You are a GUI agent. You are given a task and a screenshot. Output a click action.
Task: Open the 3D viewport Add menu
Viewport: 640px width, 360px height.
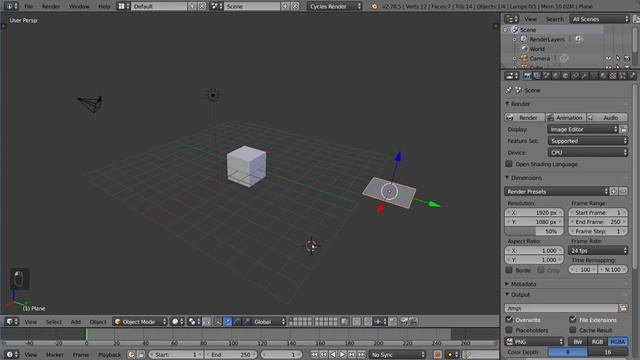pos(76,322)
